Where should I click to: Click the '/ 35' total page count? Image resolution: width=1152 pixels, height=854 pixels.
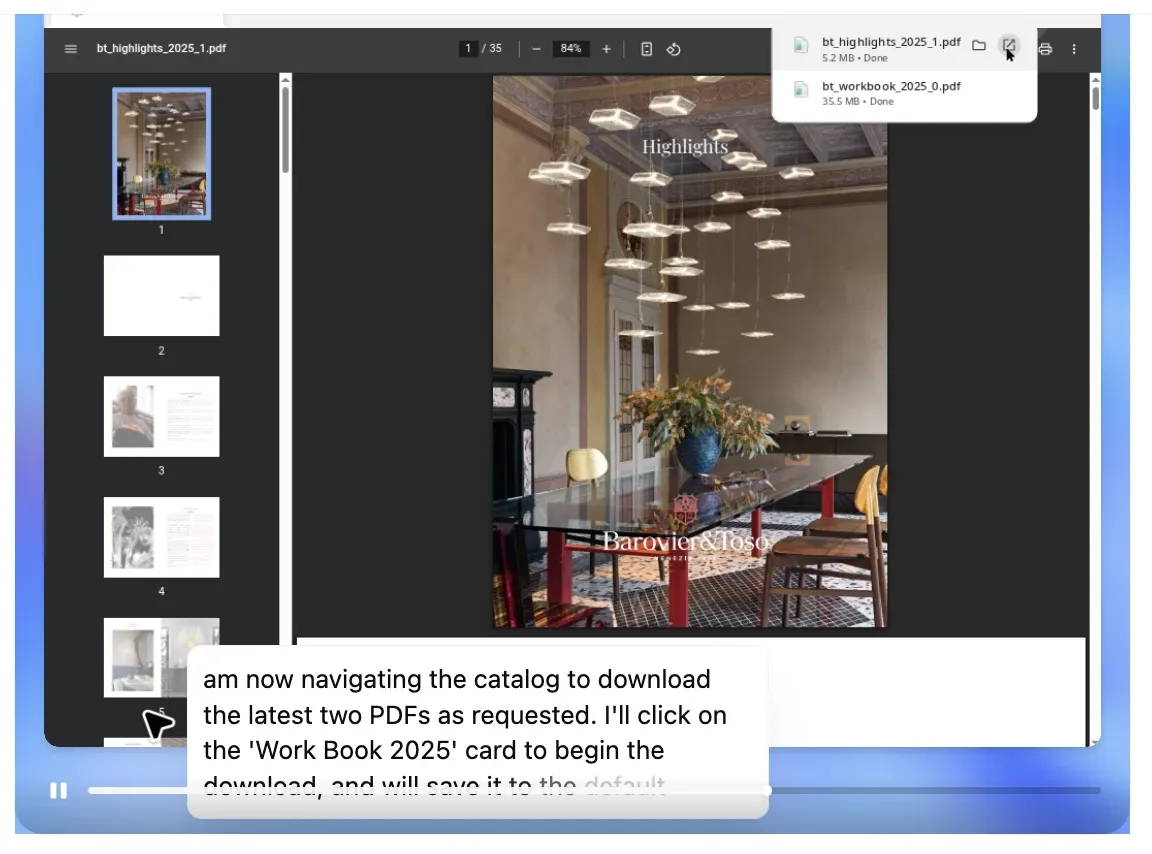click(x=492, y=49)
